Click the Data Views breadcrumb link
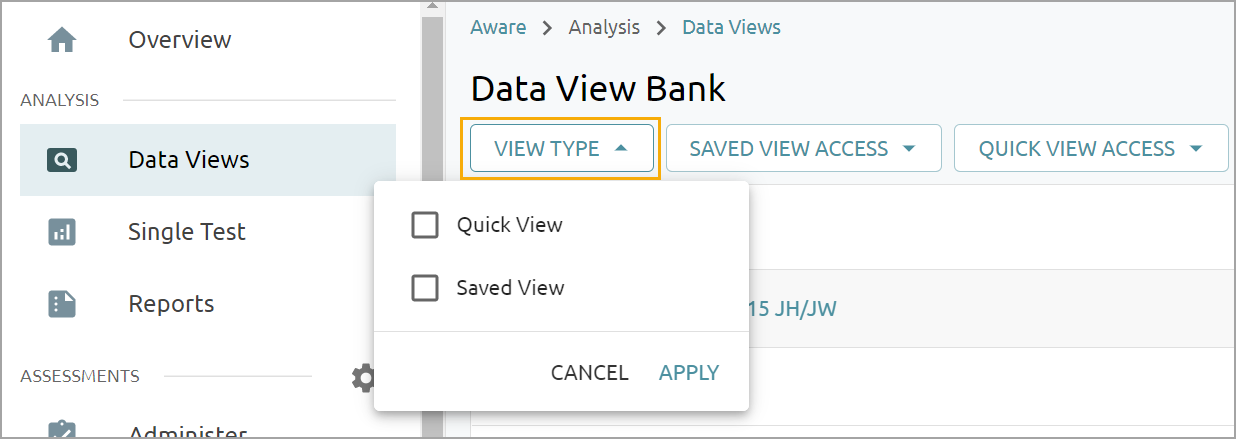 tap(731, 28)
